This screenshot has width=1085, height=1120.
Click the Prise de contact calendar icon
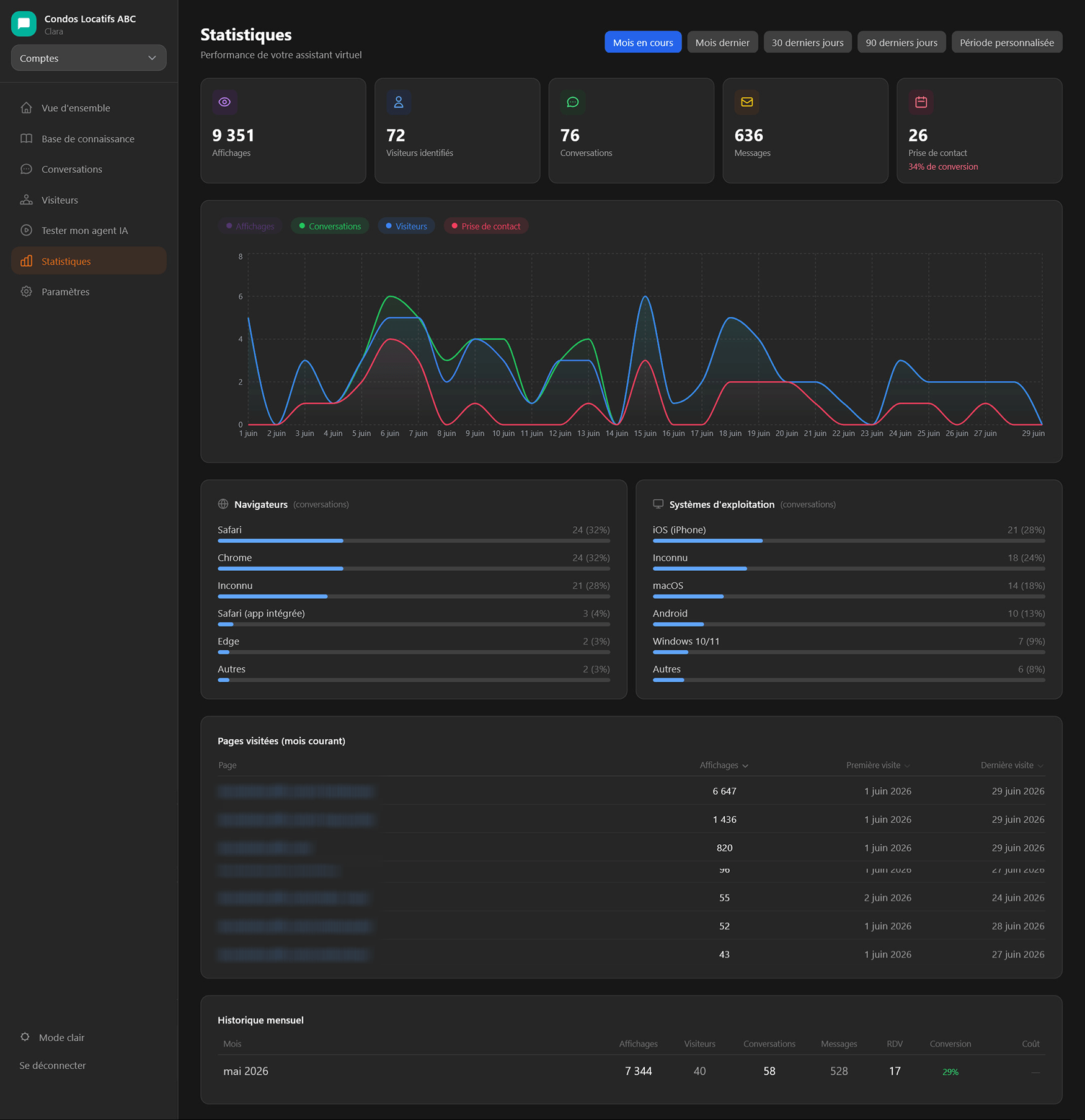coord(921,102)
